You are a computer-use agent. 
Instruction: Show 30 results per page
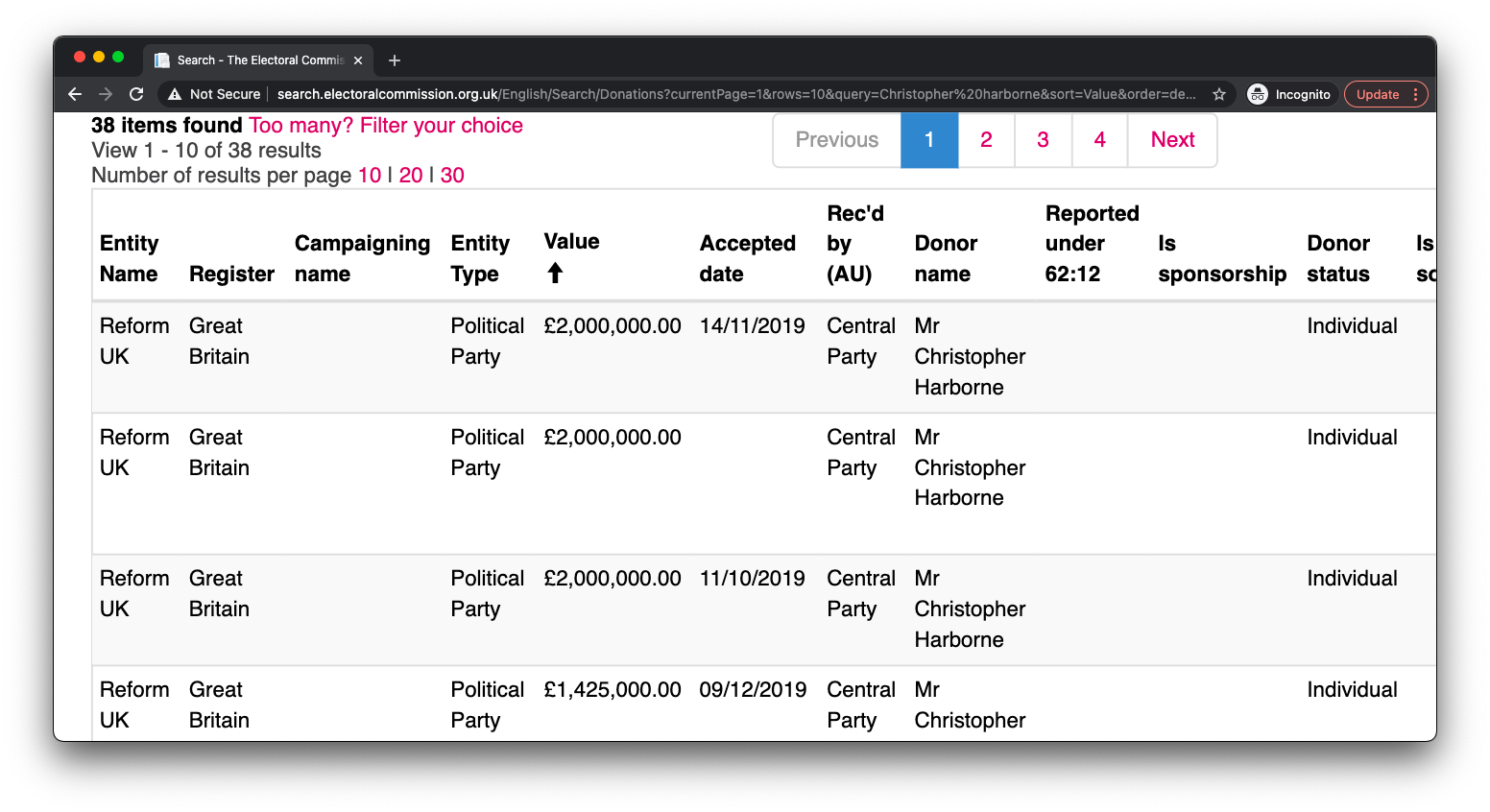pyautogui.click(x=452, y=176)
